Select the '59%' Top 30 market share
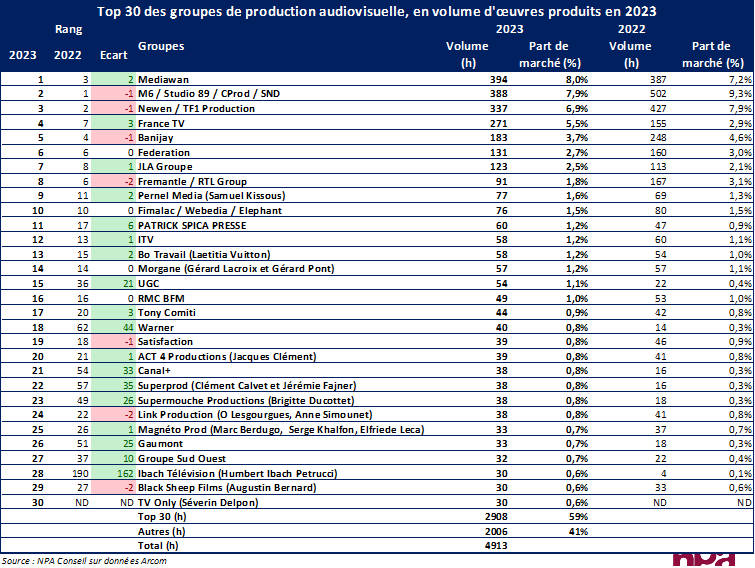The image size is (755, 568). (577, 516)
